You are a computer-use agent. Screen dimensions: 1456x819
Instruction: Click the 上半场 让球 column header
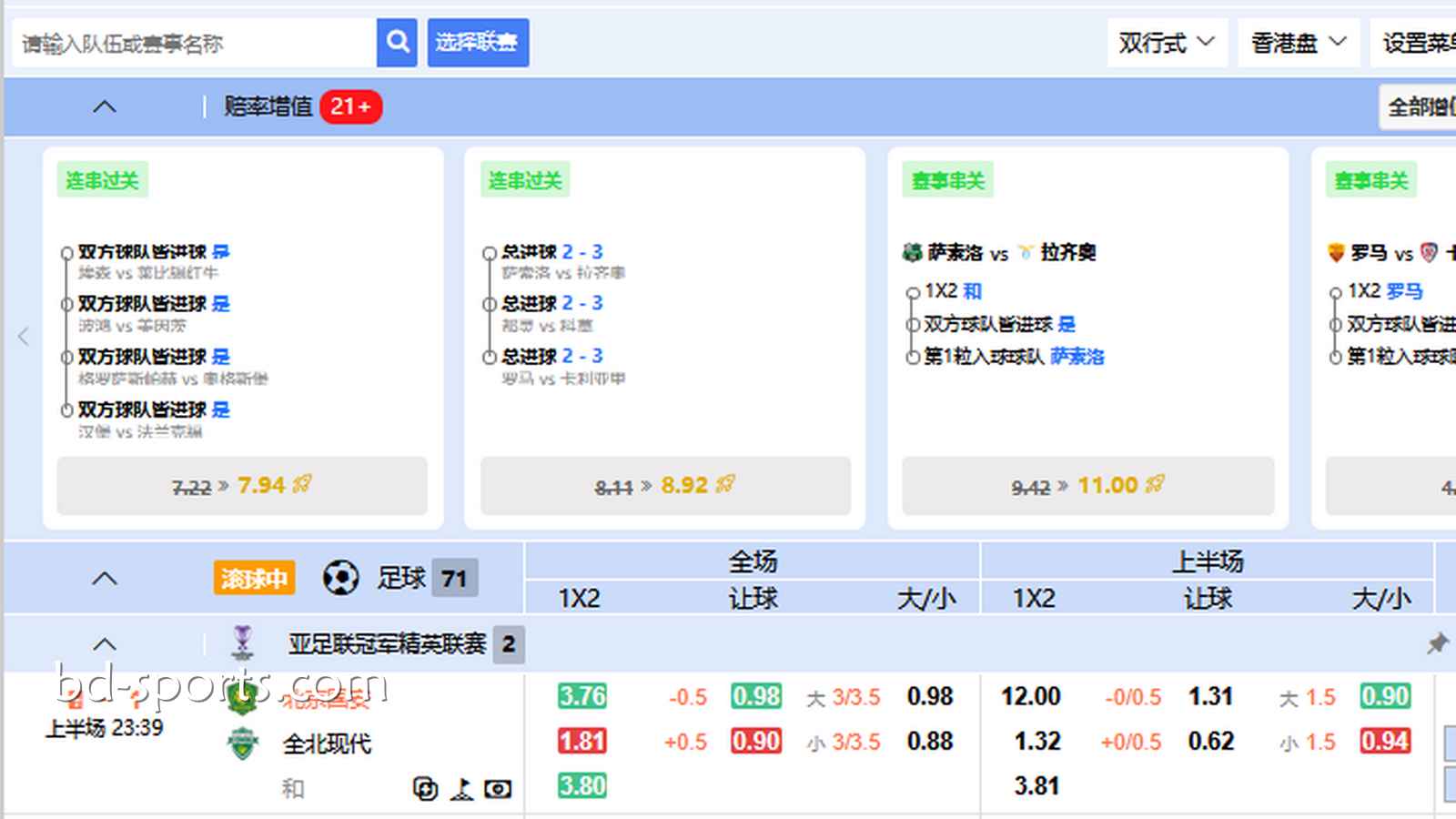1208,598
